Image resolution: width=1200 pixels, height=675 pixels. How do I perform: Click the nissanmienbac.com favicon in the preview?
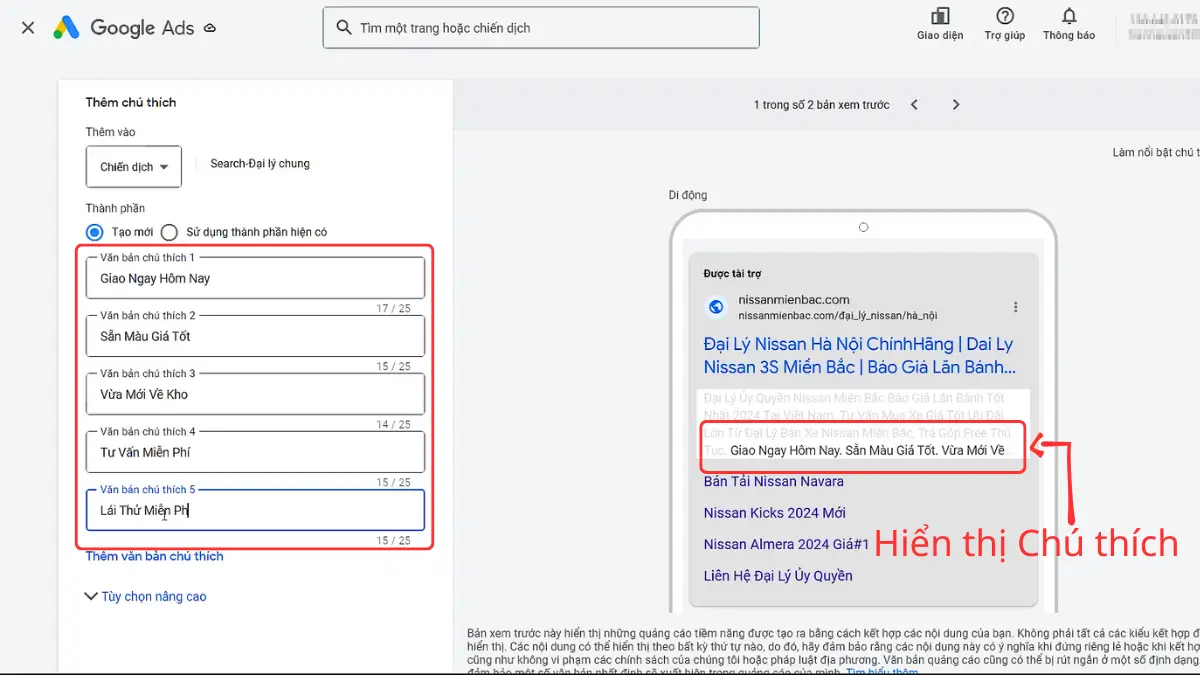pyautogui.click(x=715, y=306)
